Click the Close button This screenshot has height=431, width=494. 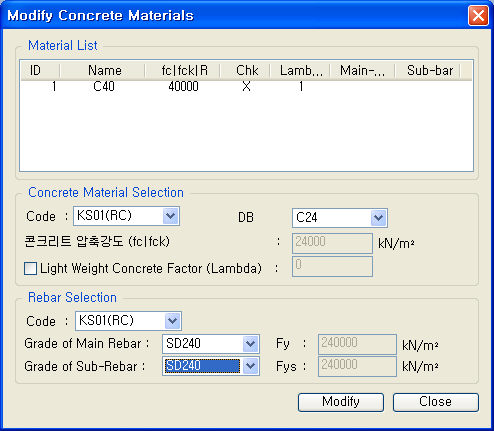(x=436, y=402)
